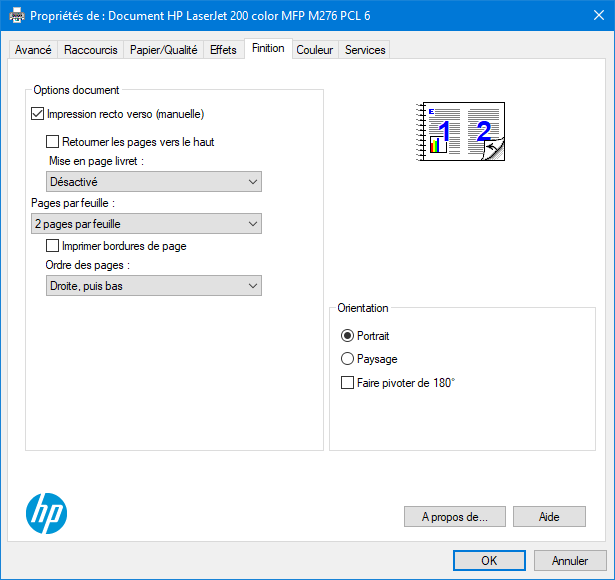Expand Pages par feuille dropdown

click(146, 224)
